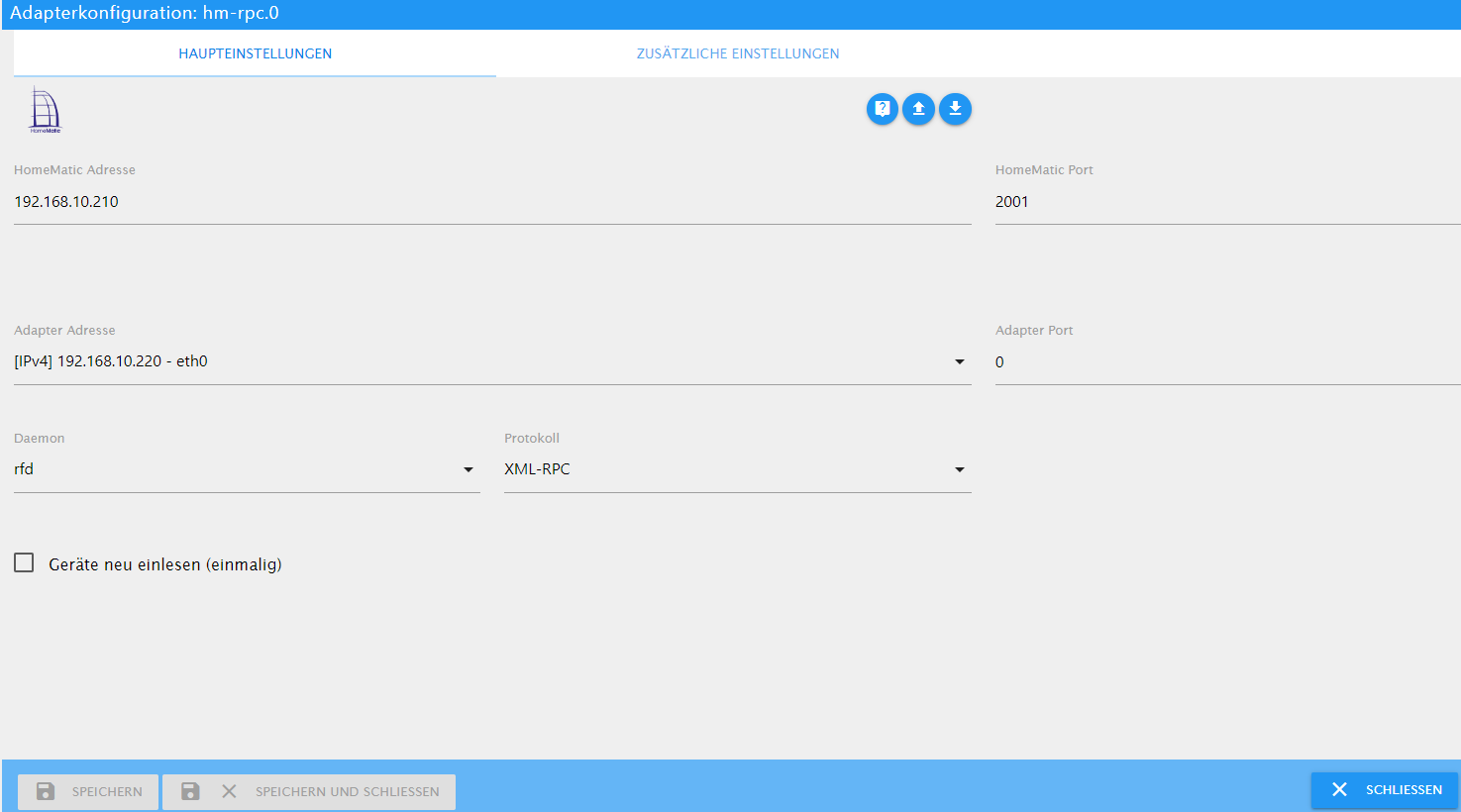Switch to Zusätzliche Einstellungen tab
The width and height of the screenshot is (1461, 812).
click(738, 53)
